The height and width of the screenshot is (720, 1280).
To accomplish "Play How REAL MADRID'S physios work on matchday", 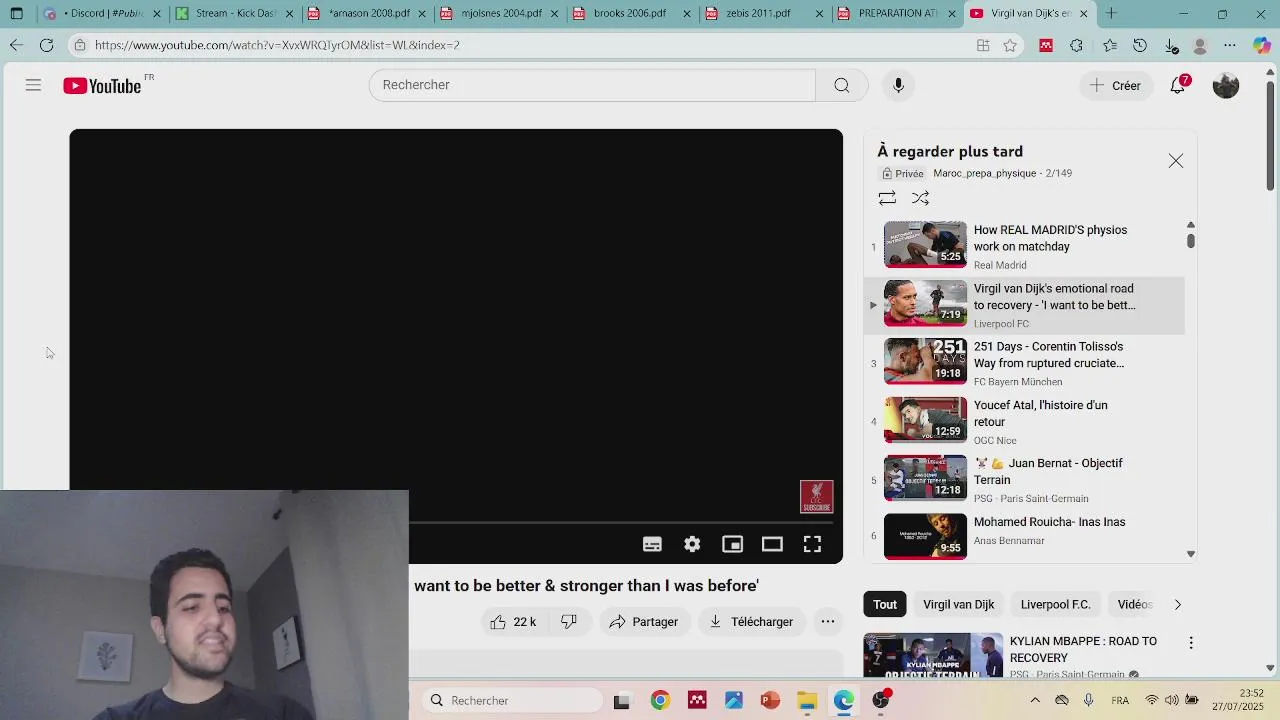I will (1024, 245).
